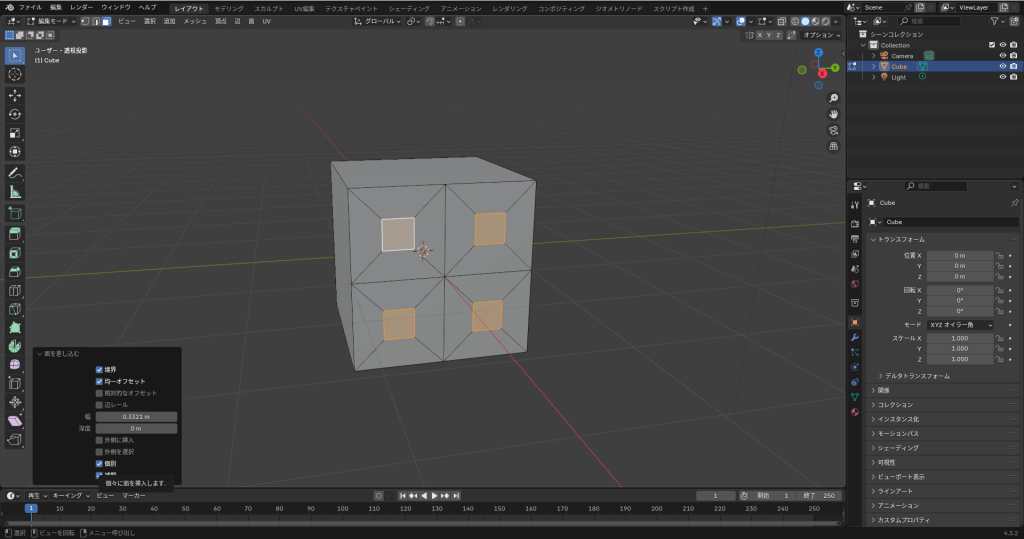Select the Move tool in the left toolbar
Screen dimensions: 1024x539
[x=15, y=95]
